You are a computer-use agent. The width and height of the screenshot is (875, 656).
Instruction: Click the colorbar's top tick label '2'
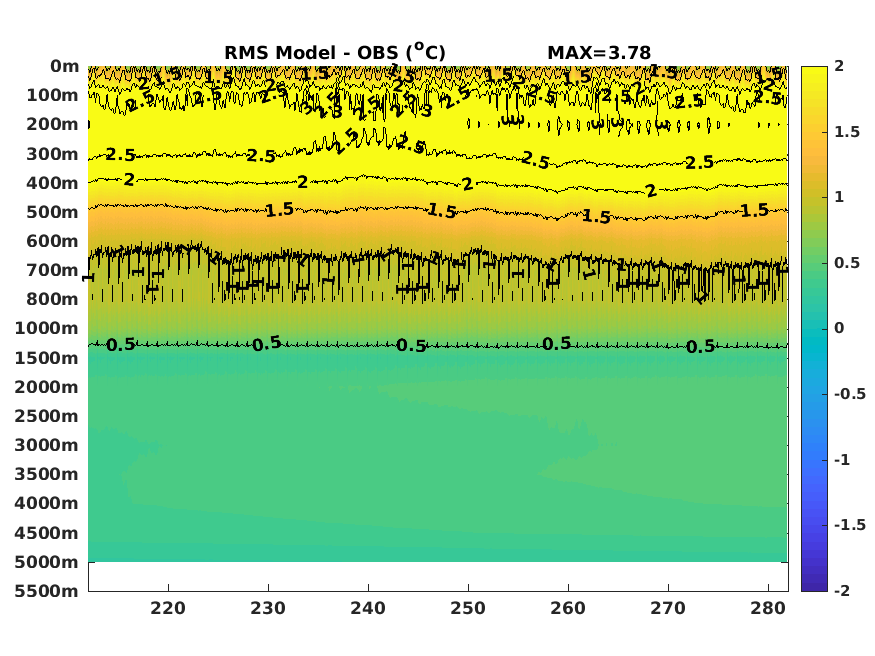[x=839, y=66]
